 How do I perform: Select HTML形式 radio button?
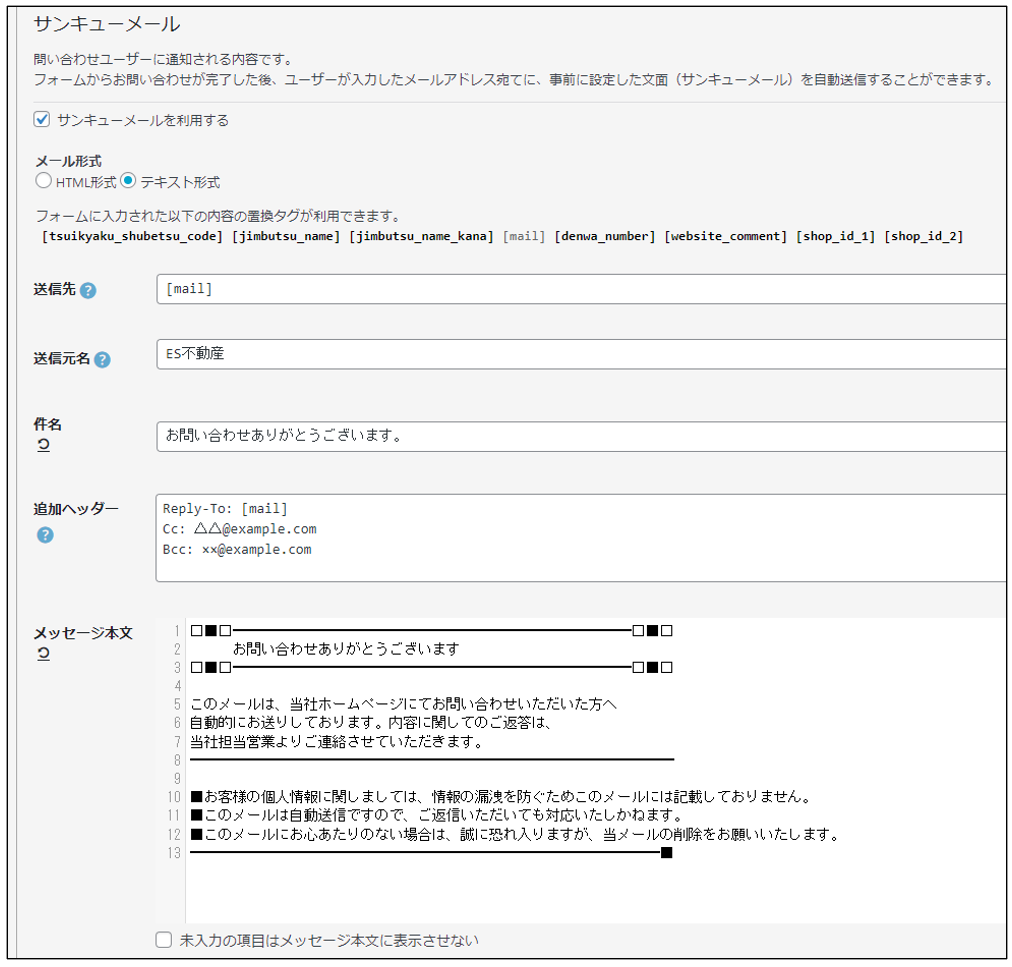[43, 181]
